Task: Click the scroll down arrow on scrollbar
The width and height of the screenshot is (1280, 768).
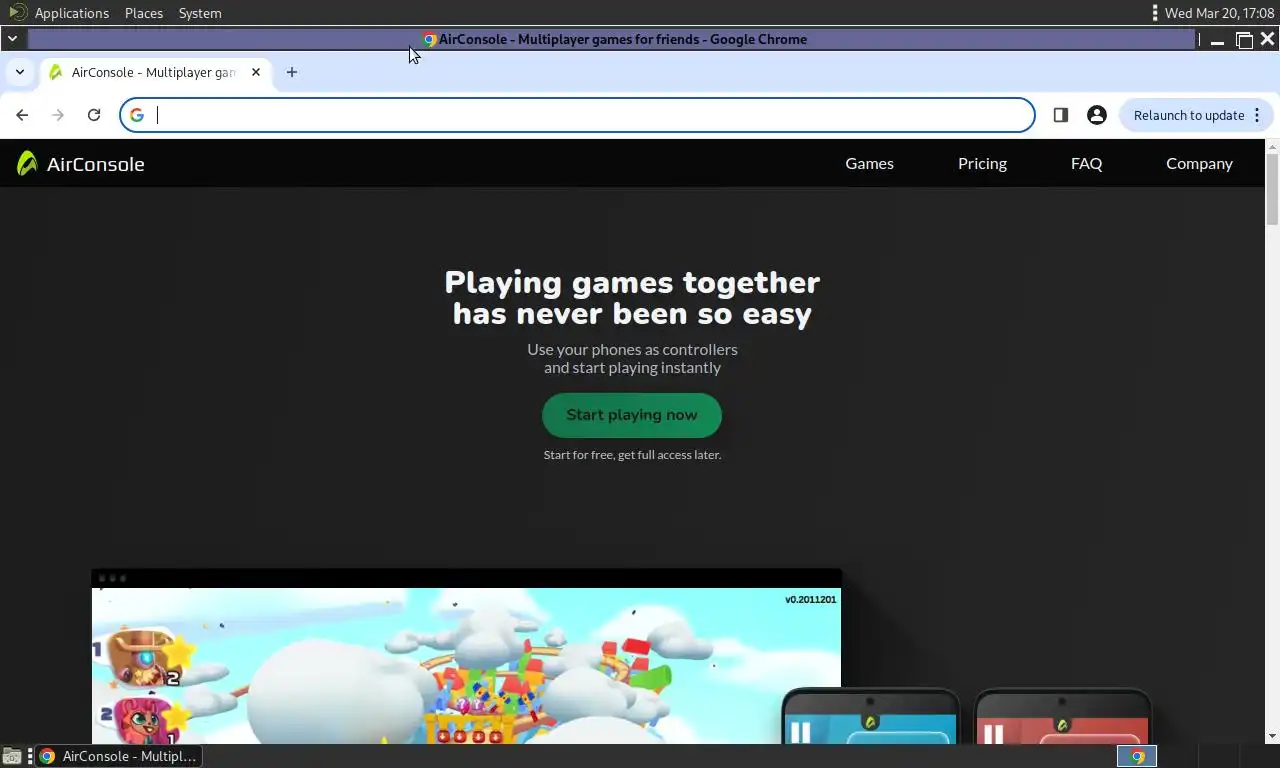Action: (x=1272, y=736)
